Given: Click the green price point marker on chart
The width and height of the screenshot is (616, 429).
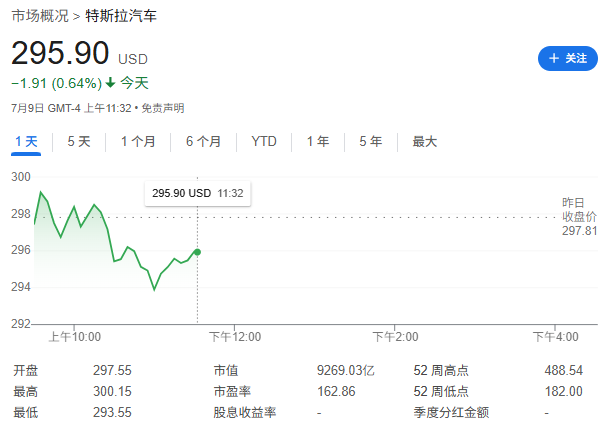Looking at the screenshot, I should 197,252.
